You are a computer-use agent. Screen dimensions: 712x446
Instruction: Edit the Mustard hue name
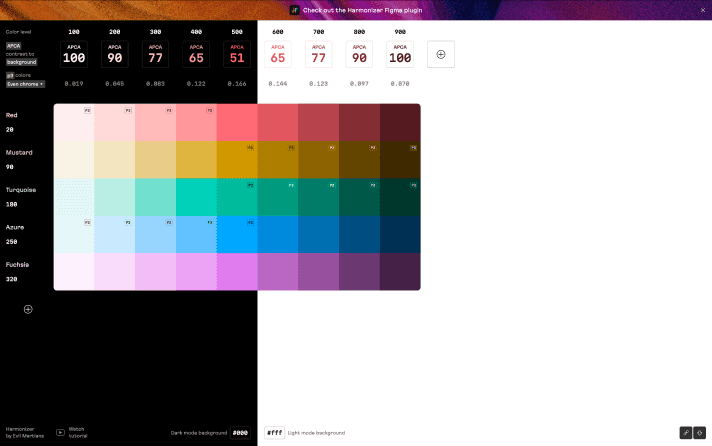click(19, 153)
